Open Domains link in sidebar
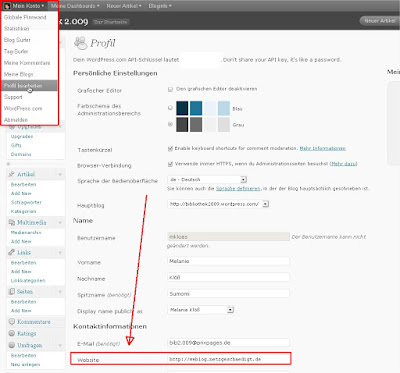Viewport: 400px width, 373px height. pos(21,154)
